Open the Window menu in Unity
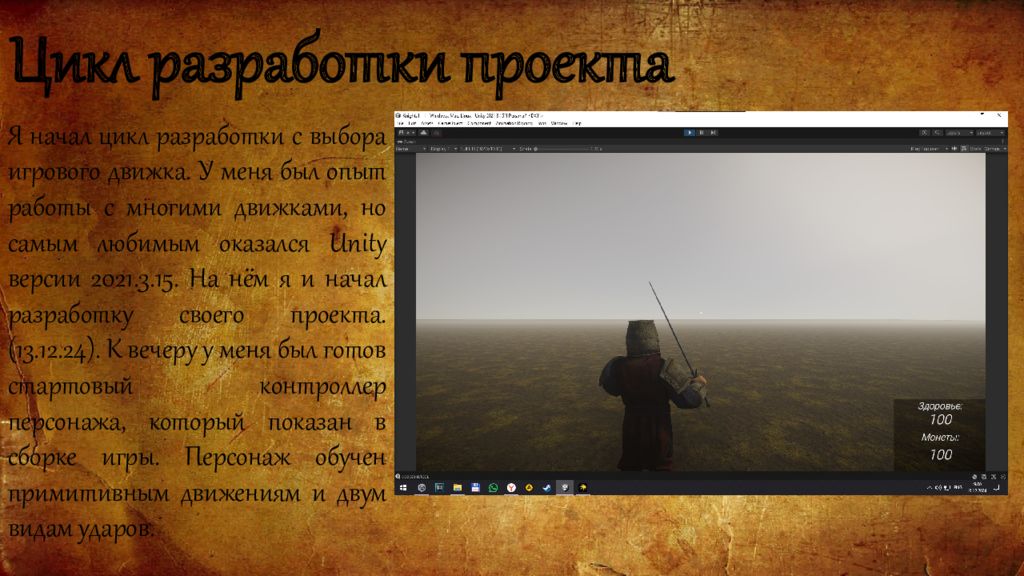The image size is (1024, 576). coord(559,123)
